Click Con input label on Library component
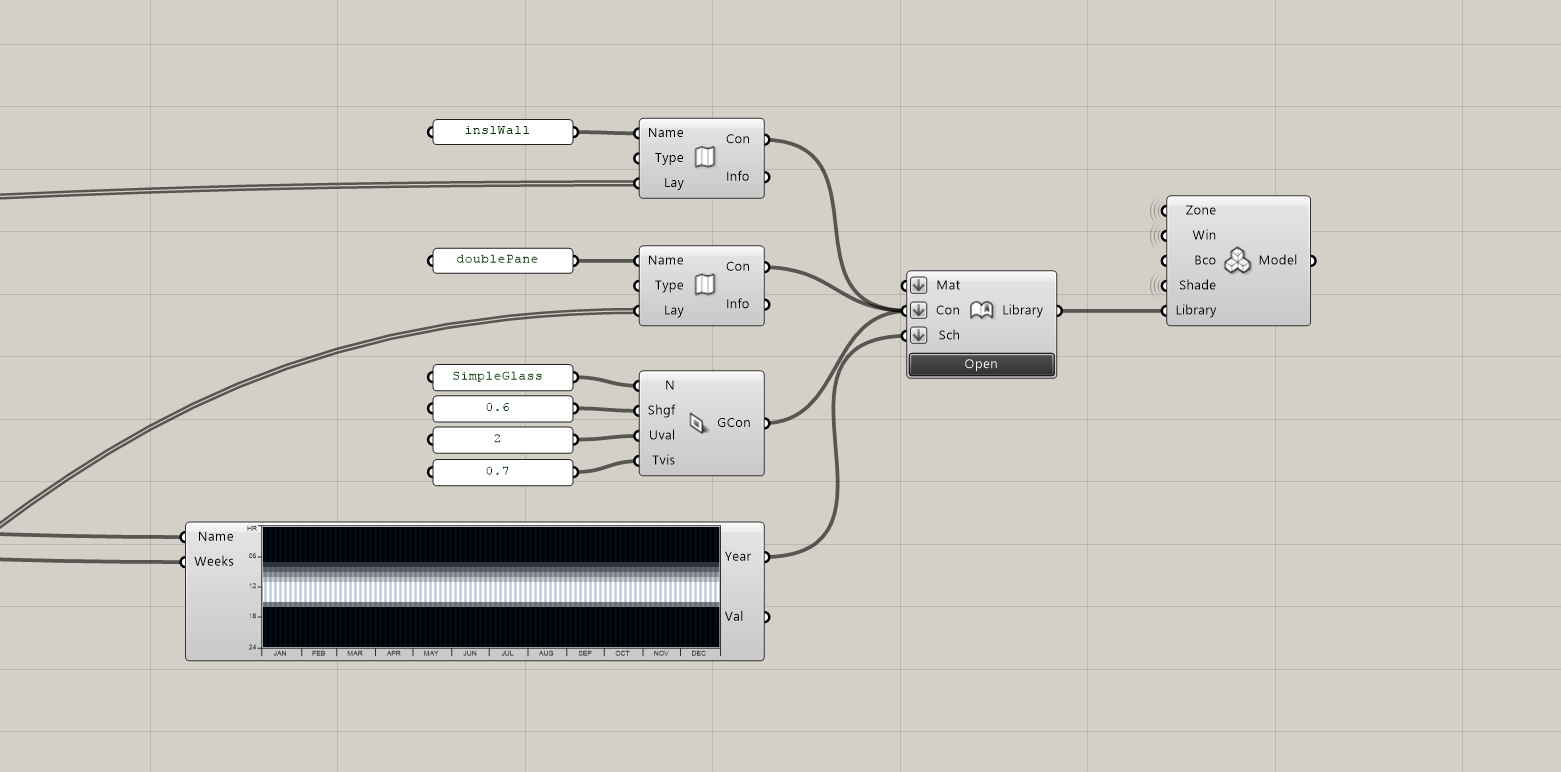The height and width of the screenshot is (772, 1561). pos(948,310)
